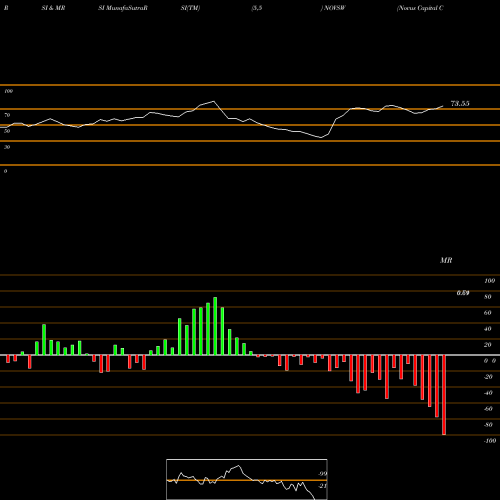Open the mini overview chart thumbnail
Image resolution: width=500 pixels, height=500 pixels.
[x=247, y=479]
